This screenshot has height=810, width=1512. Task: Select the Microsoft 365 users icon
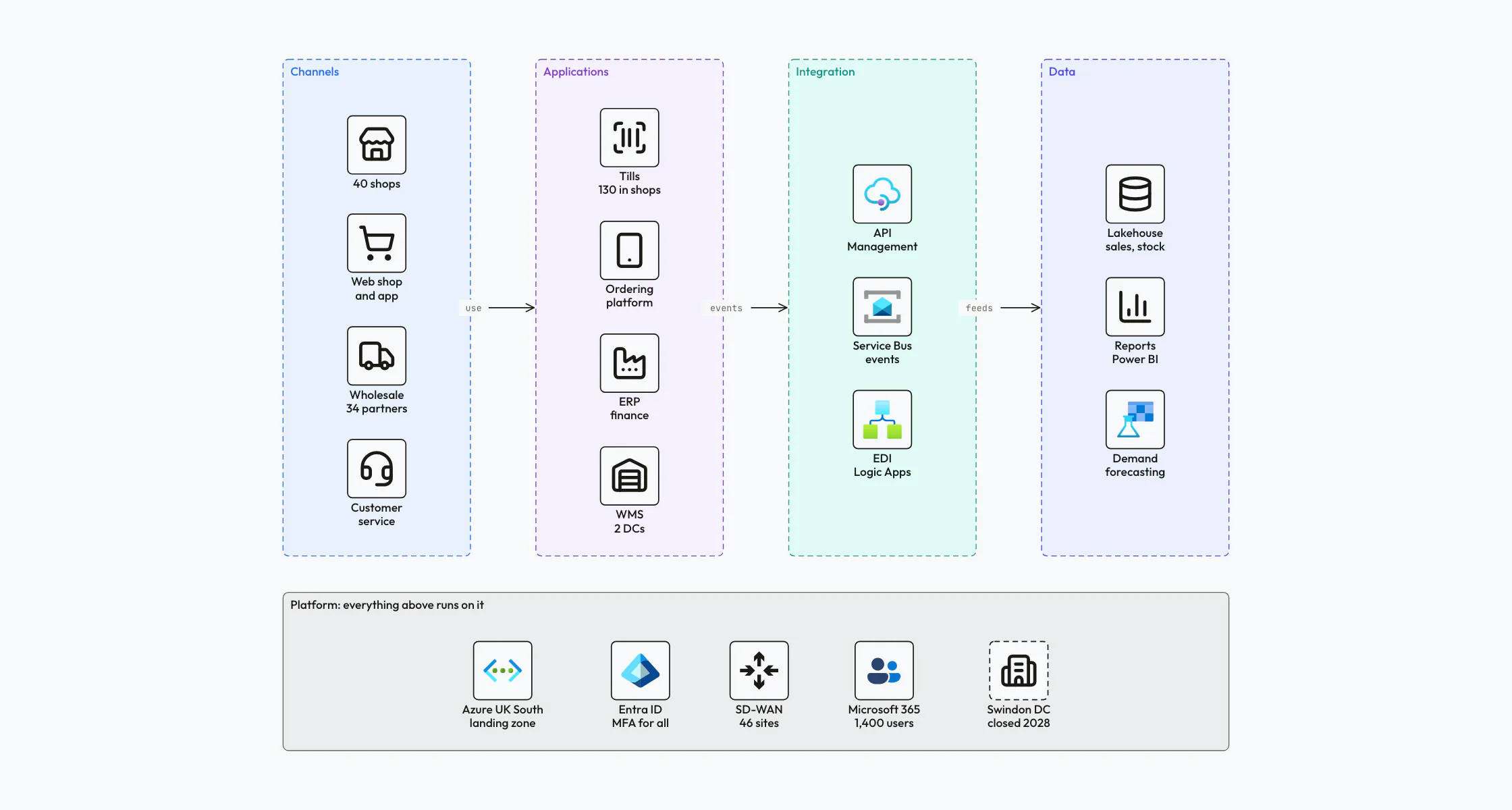point(884,670)
